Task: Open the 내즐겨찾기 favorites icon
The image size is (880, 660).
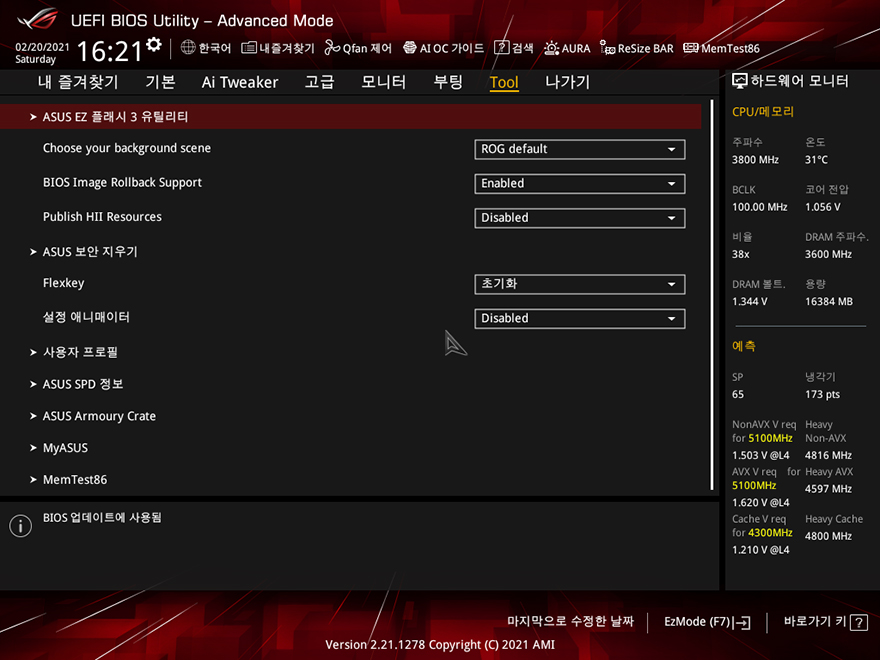Action: (x=249, y=48)
